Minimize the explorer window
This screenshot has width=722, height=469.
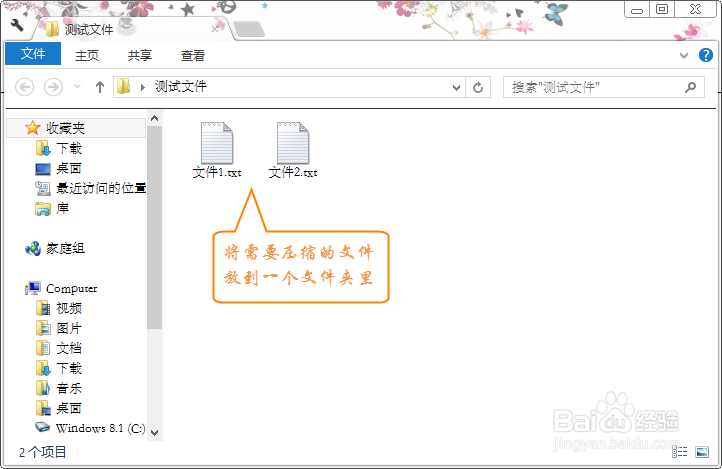[637, 10]
